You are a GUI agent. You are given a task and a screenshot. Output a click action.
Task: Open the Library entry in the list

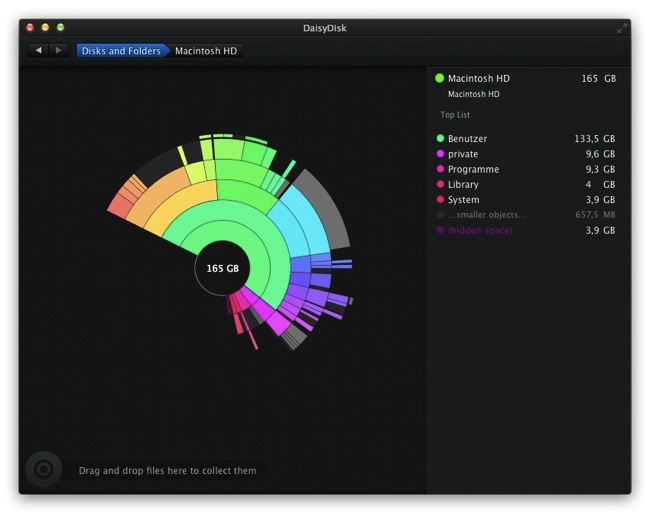[463, 185]
